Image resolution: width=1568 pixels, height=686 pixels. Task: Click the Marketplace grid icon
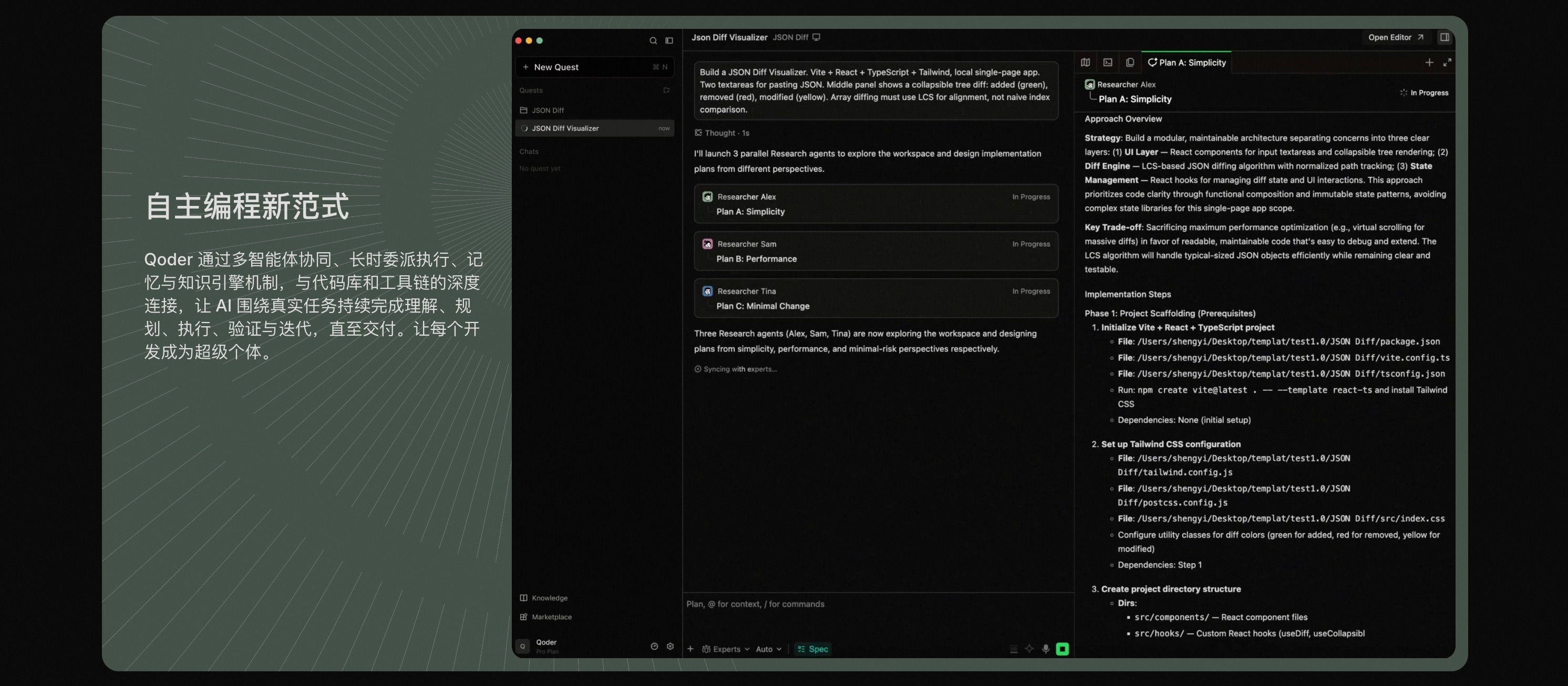pos(523,617)
